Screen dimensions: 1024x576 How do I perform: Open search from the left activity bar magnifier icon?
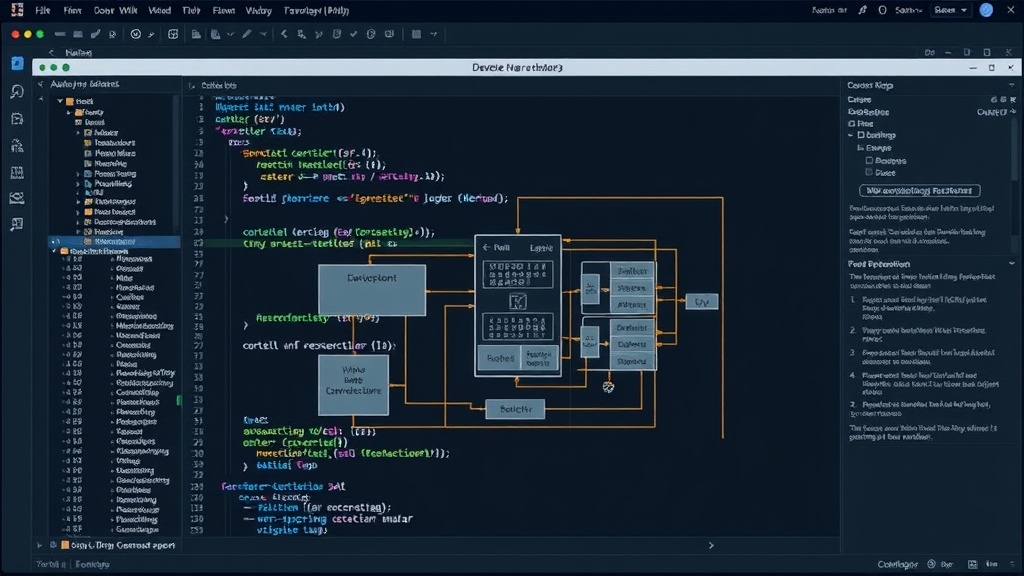point(17,91)
